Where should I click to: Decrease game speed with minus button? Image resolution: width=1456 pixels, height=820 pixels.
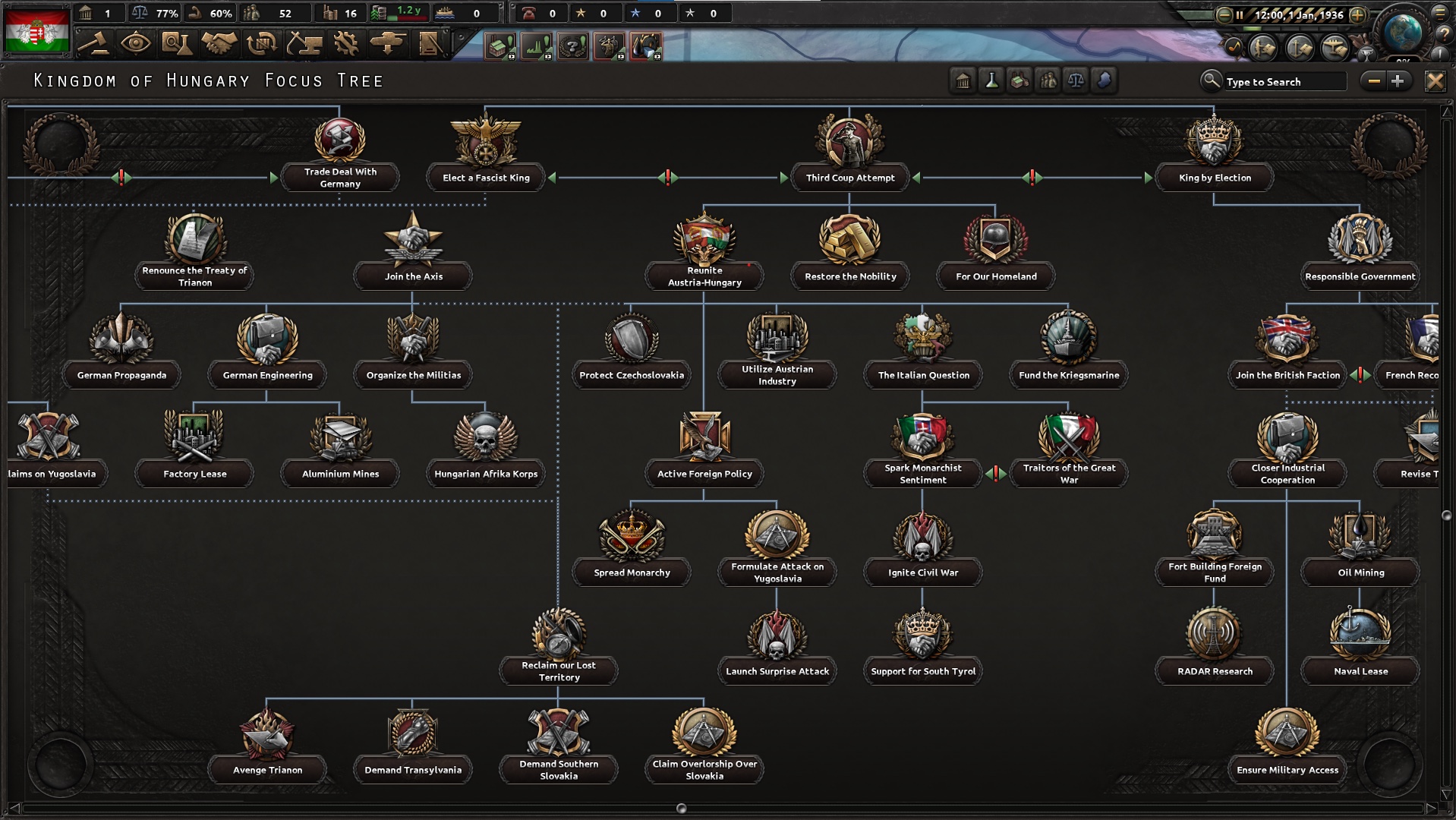click(1224, 14)
